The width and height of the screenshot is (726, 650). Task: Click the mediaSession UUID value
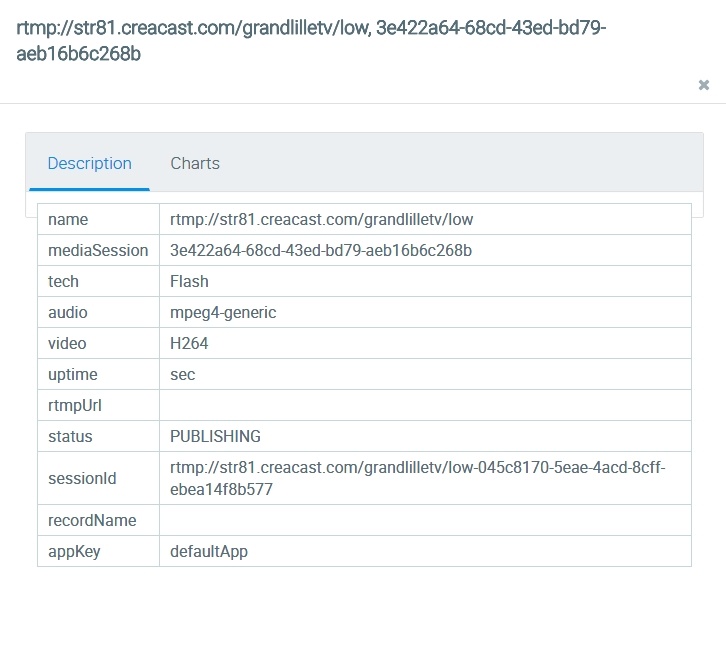pos(321,250)
